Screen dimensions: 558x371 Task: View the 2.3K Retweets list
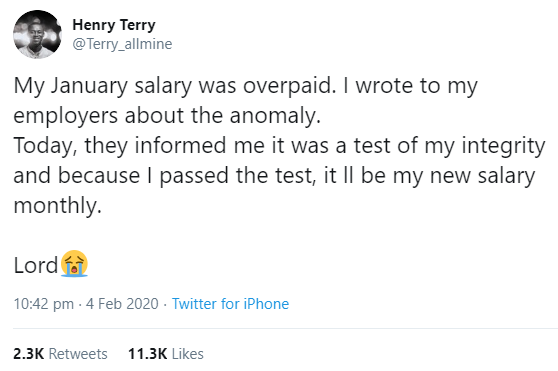[x=60, y=354]
